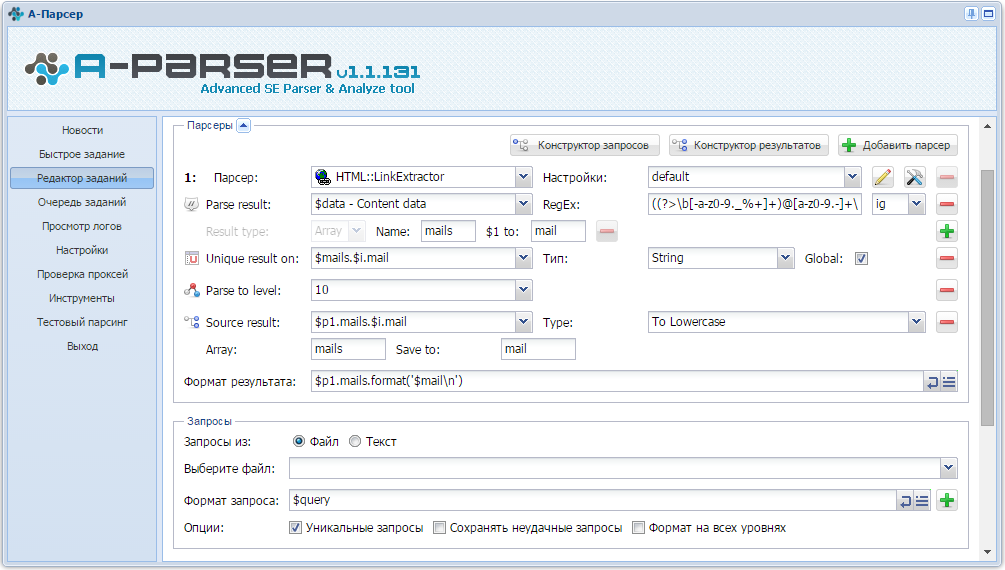Open the Парсер HTML::LinkExtractor dropdown

(x=524, y=177)
